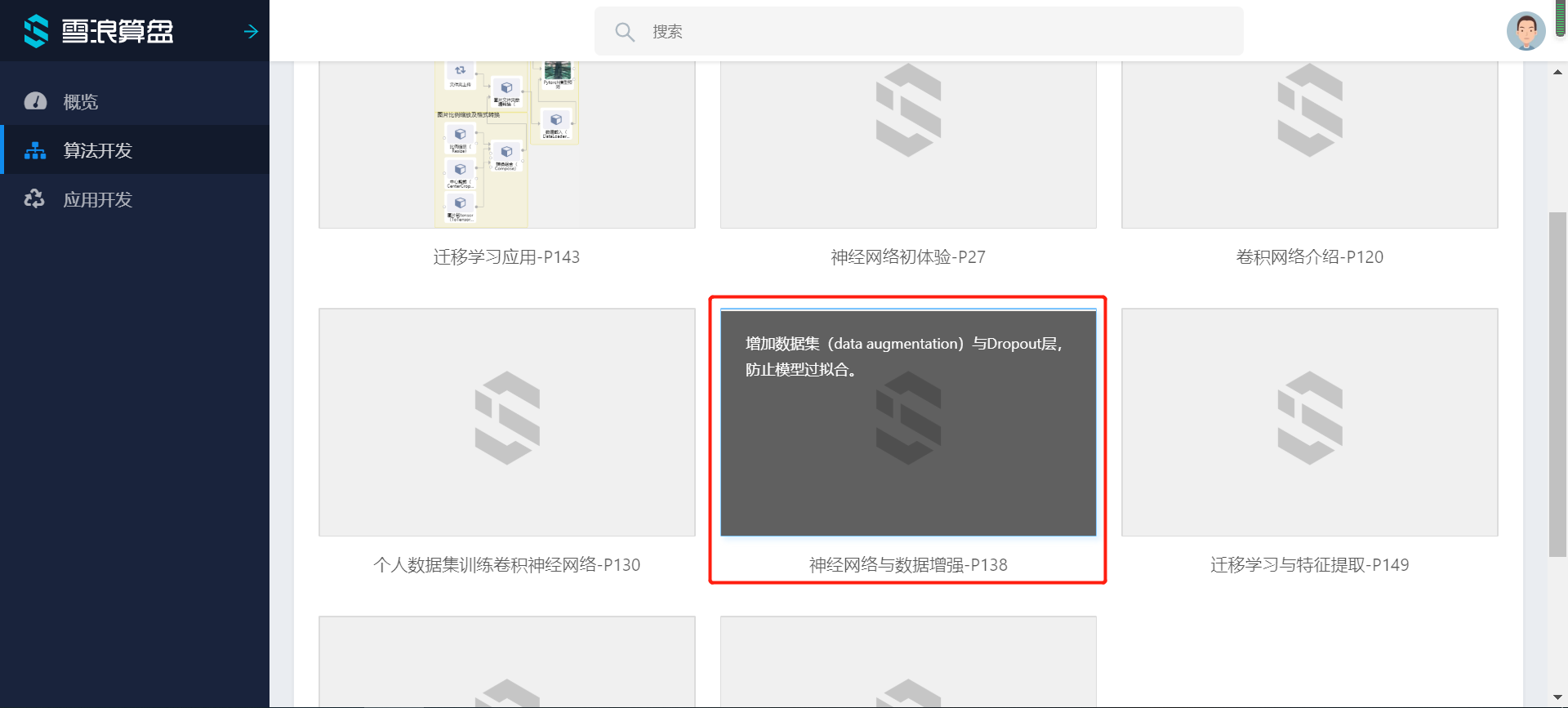Open the 迁移学习应用-P143 workflow thumbnail
Image resolution: width=1568 pixels, height=708 pixels.
(x=506, y=145)
